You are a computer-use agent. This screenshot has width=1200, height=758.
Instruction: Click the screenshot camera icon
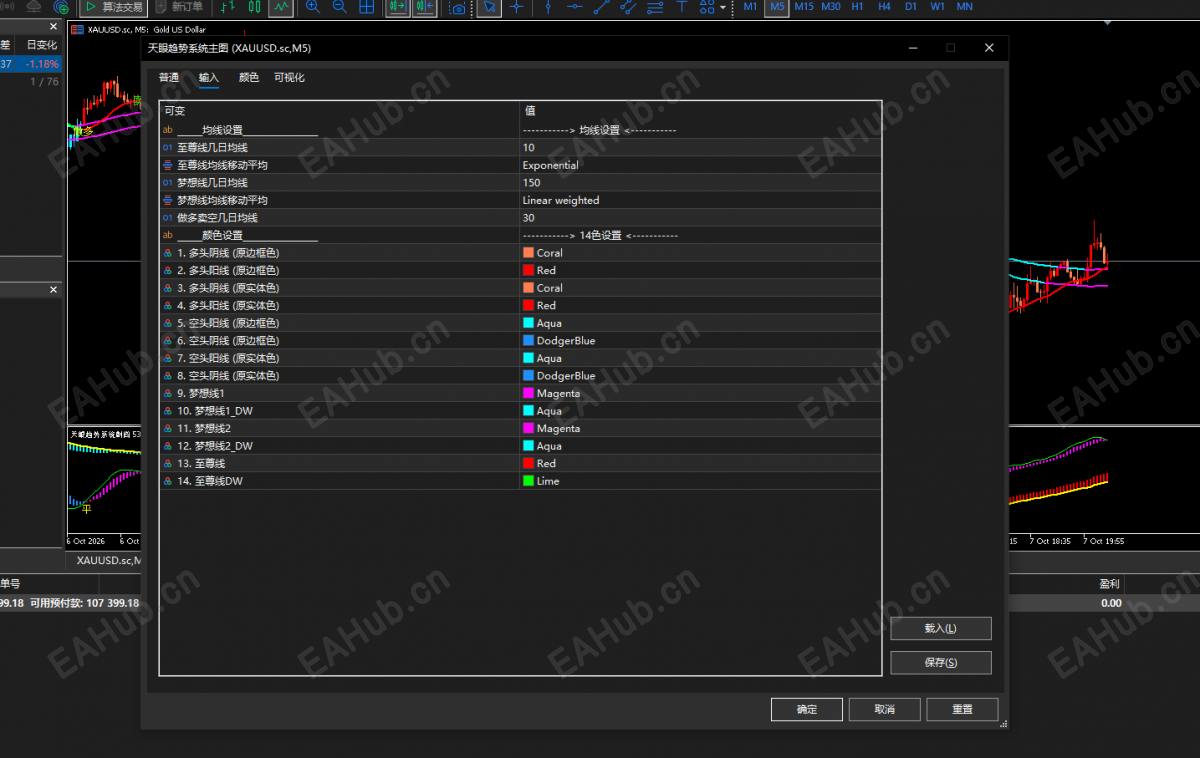click(x=458, y=8)
